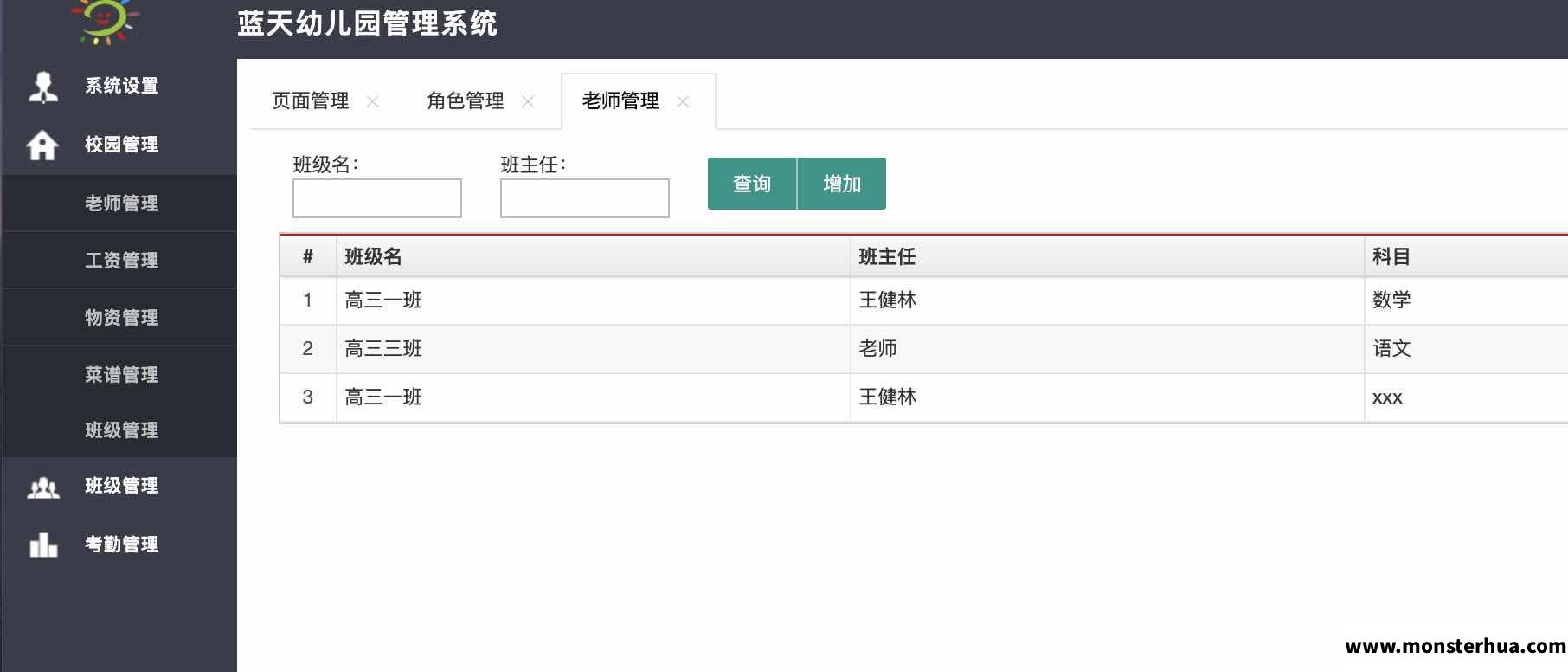Close the 页面管理 tab
Image resolution: width=1568 pixels, height=672 pixels.
point(373,101)
